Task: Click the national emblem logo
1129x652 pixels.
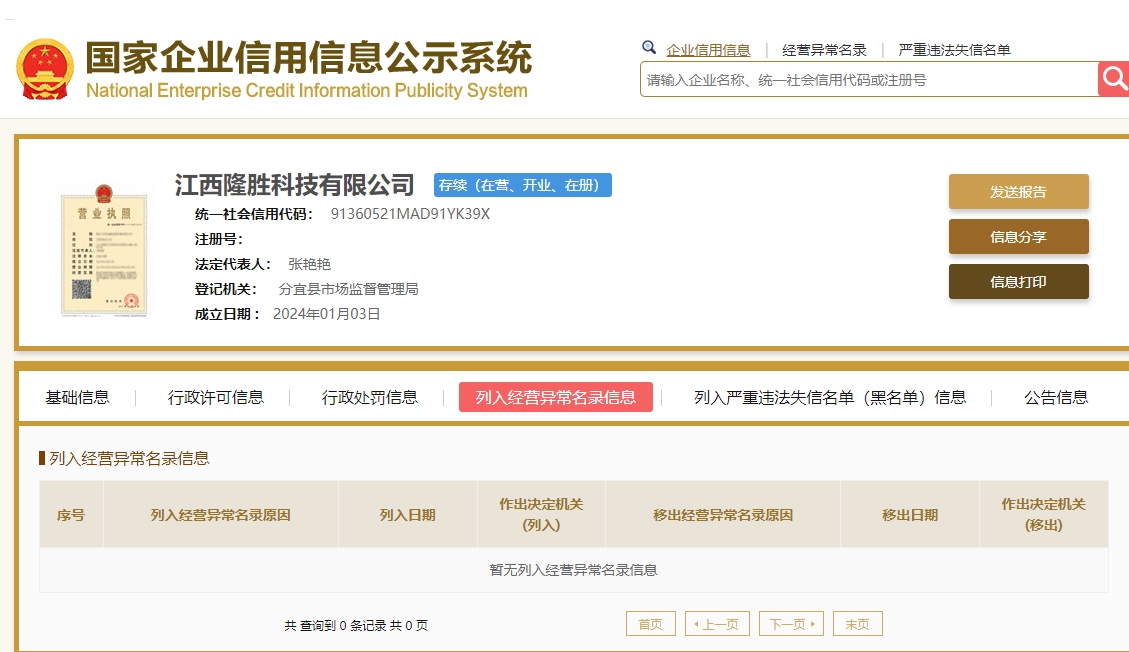Action: pos(45,69)
